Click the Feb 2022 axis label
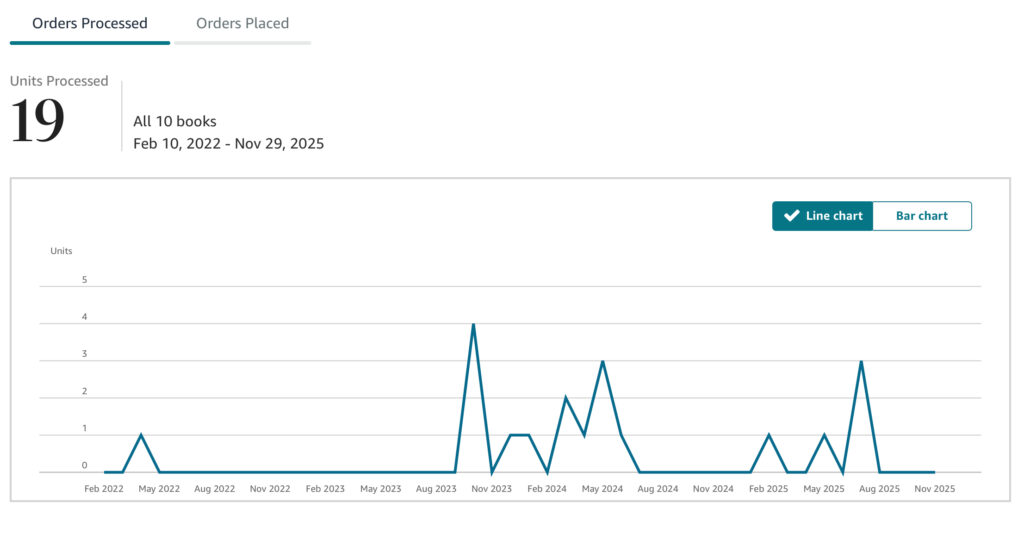This screenshot has width=1024, height=540. [104, 489]
